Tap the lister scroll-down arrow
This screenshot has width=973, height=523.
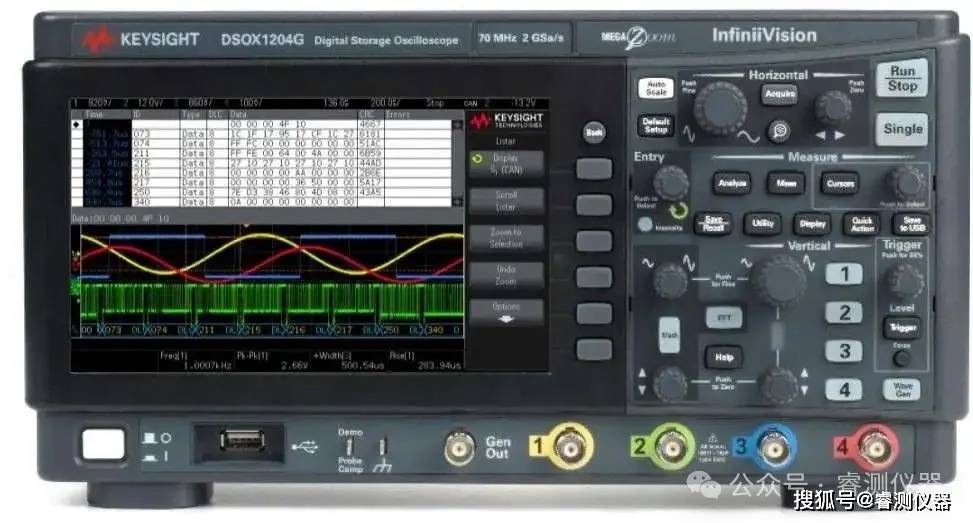click(x=458, y=202)
